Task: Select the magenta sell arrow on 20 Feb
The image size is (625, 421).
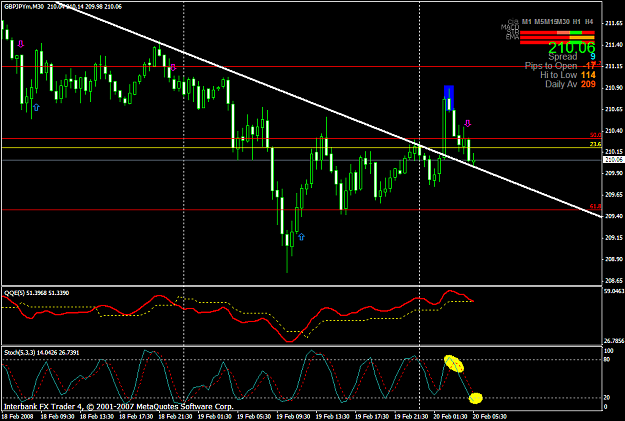Action: (x=468, y=123)
